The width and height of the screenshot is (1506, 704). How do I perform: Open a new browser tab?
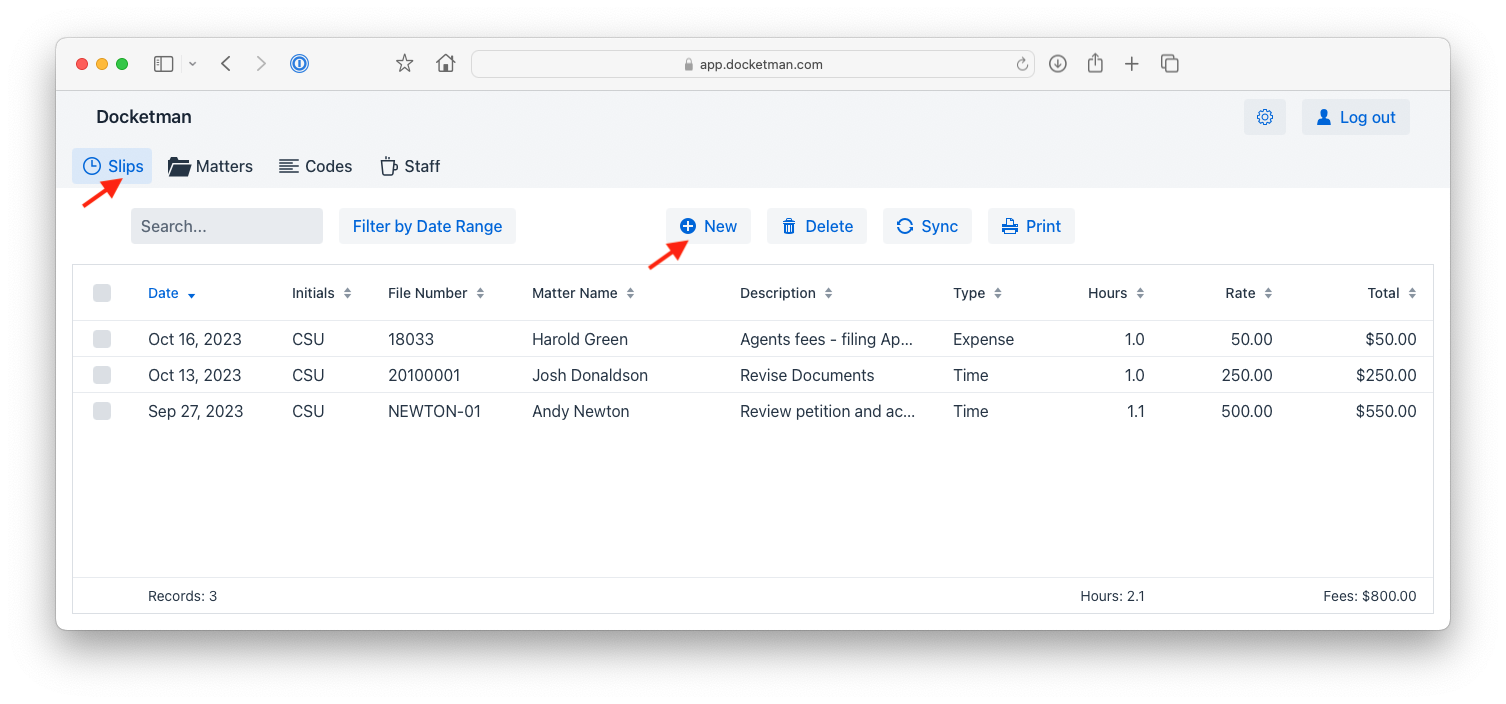pyautogui.click(x=1132, y=64)
